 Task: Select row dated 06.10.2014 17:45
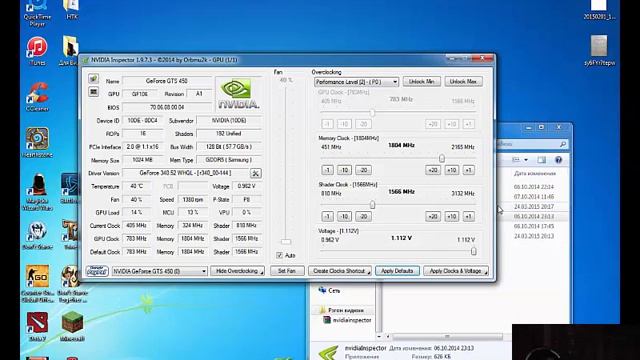point(533,226)
